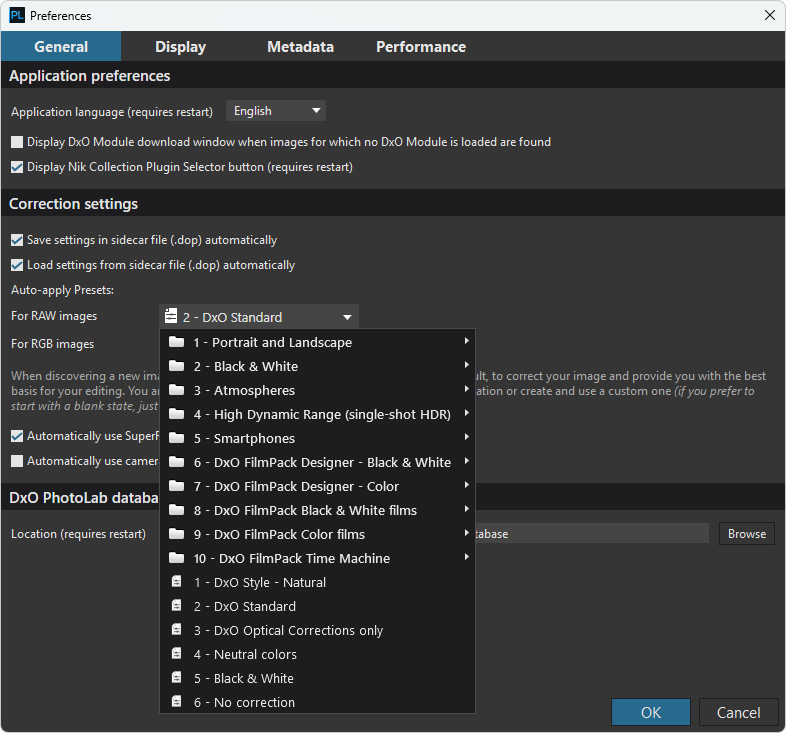Click folder icon beside FilmPack Designer - Color
This screenshot has height=733, width=786.
(x=176, y=486)
